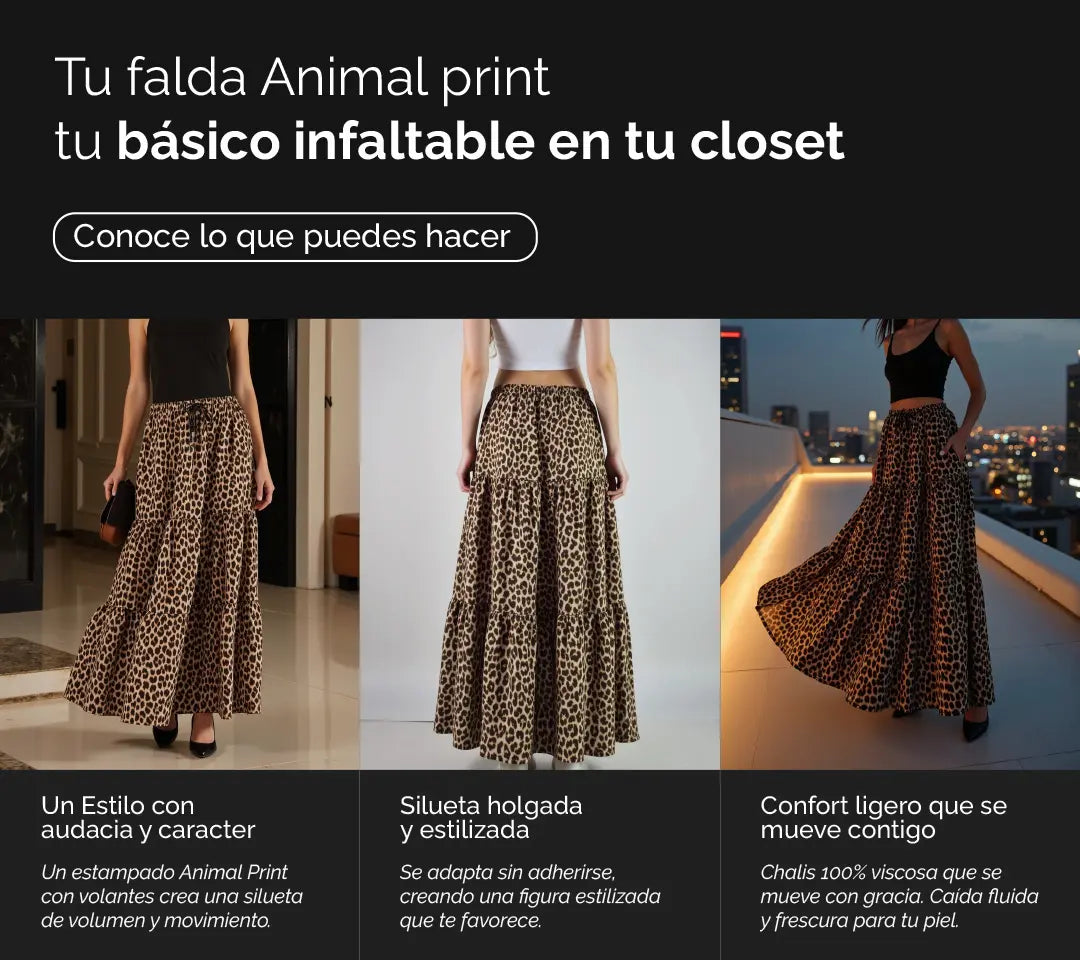Select the 'Un Estilo con audacia y caracter' title
1080x960 pixels.
pos(148,817)
